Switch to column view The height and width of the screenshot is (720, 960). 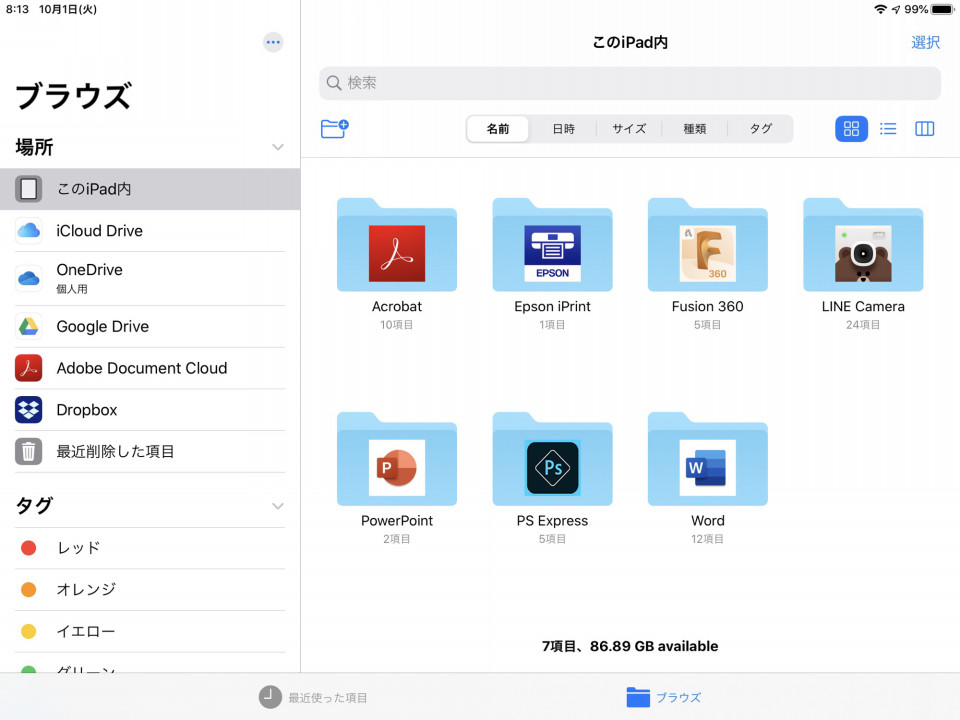[924, 129]
